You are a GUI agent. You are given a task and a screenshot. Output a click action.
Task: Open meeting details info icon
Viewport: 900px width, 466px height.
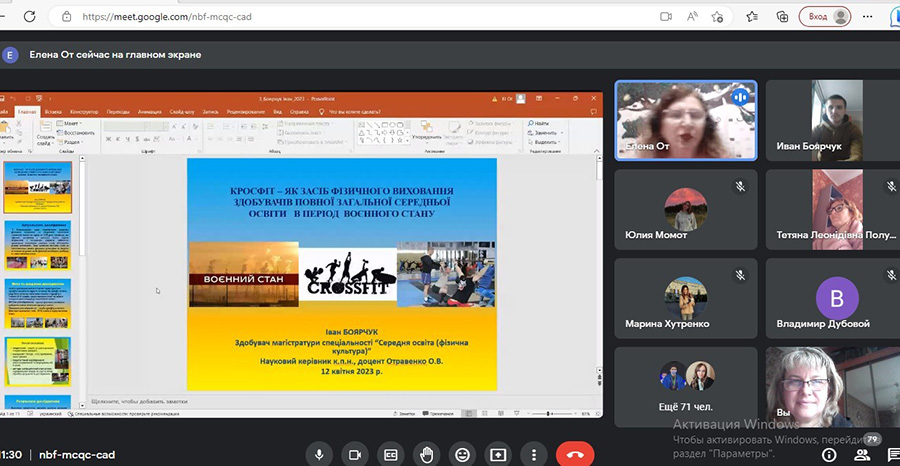tap(828, 454)
